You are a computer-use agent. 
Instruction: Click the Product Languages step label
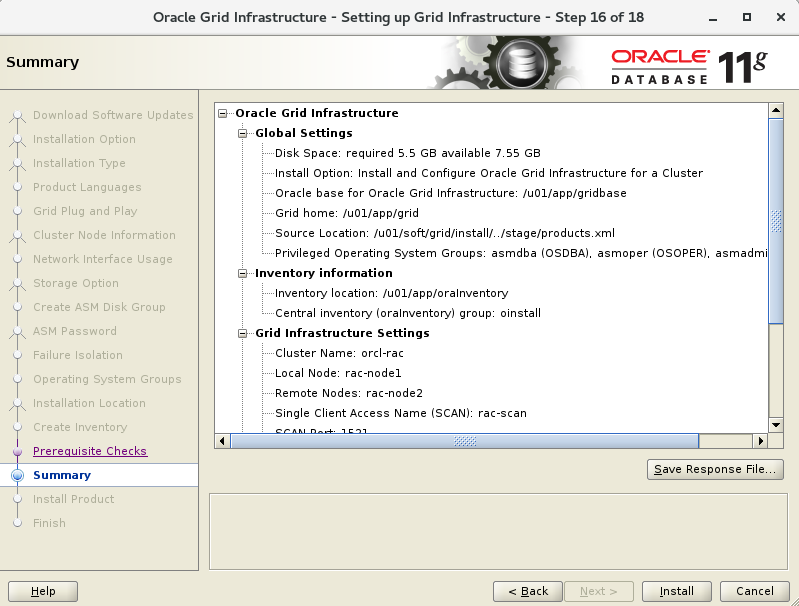coord(87,187)
